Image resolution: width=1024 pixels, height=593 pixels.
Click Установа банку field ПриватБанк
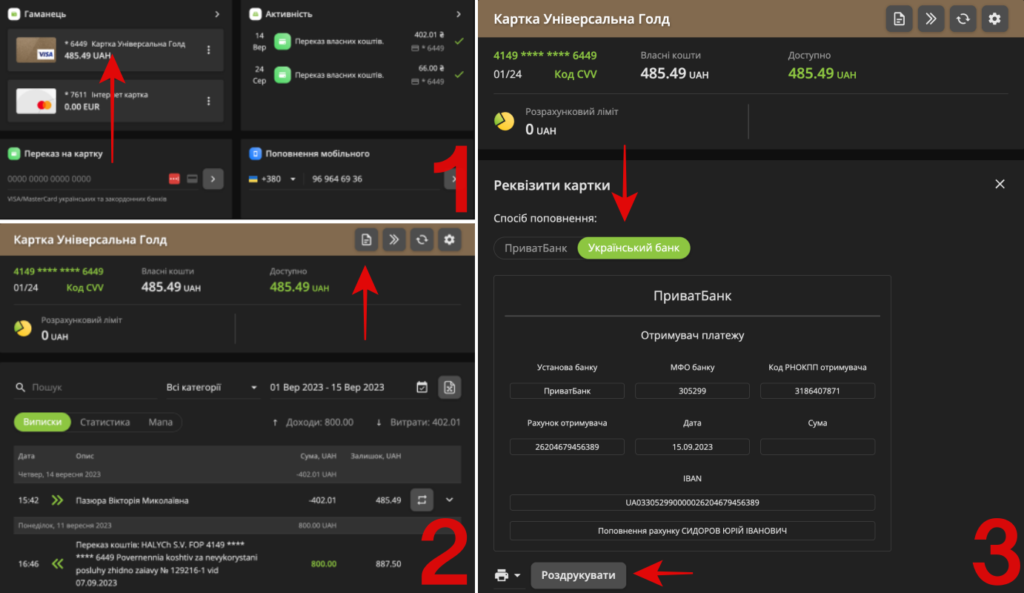(567, 391)
